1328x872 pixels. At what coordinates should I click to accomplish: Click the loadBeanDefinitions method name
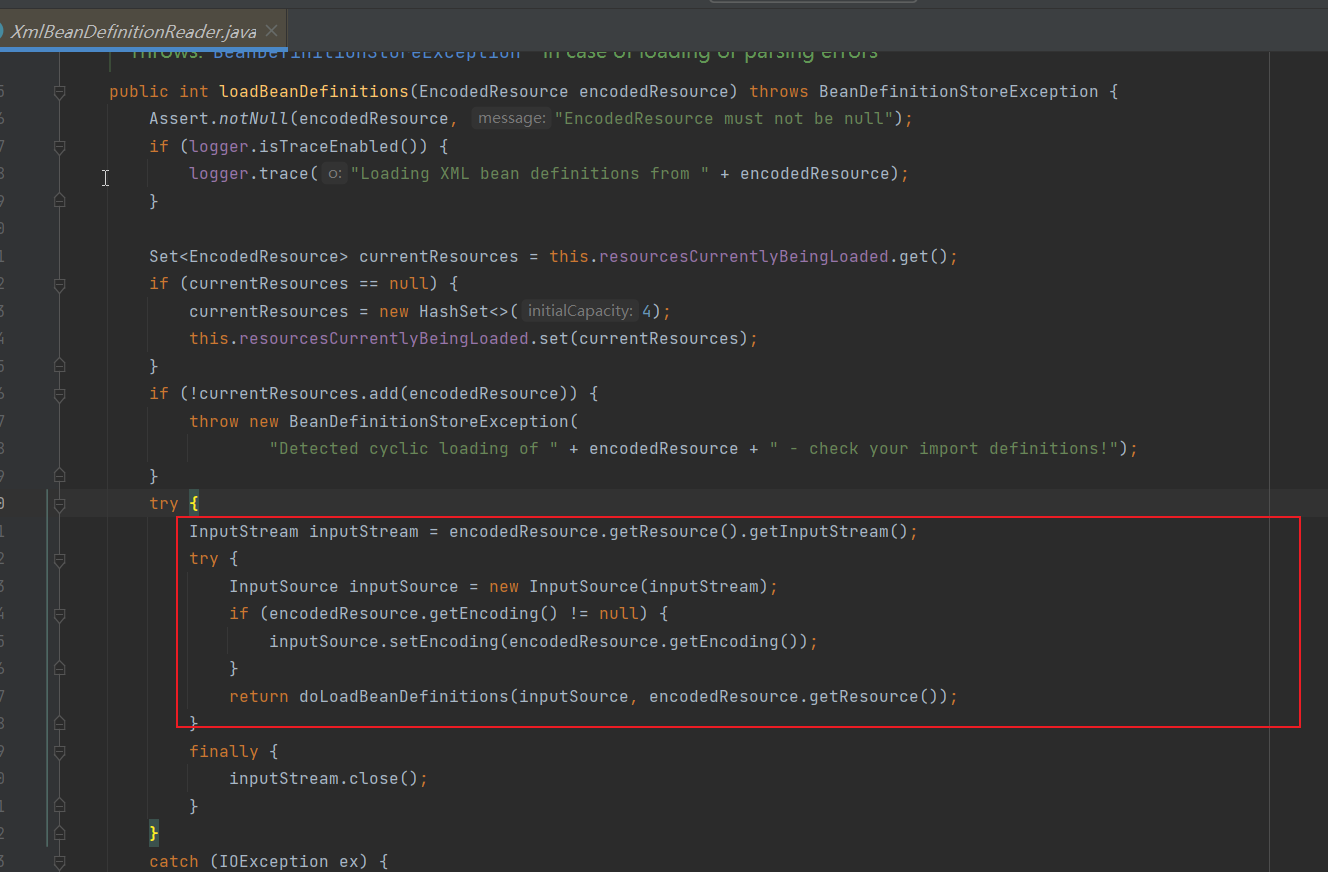(314, 92)
